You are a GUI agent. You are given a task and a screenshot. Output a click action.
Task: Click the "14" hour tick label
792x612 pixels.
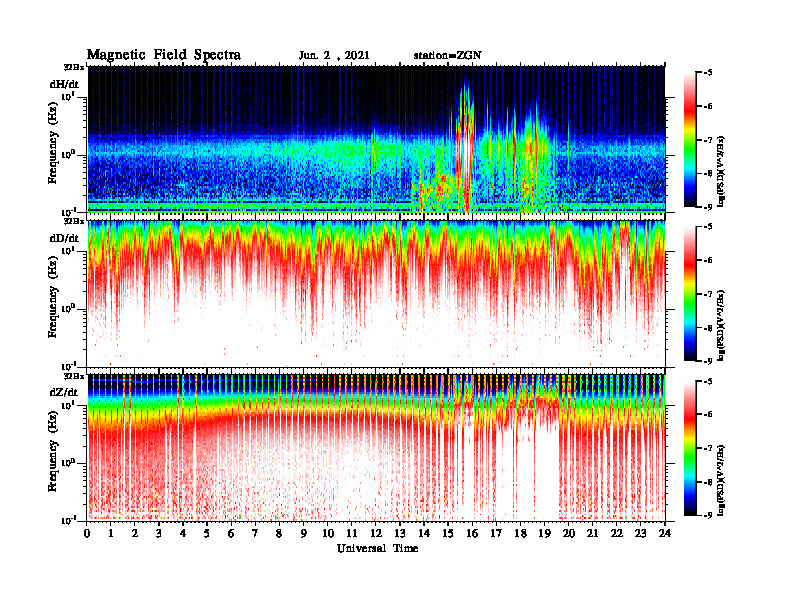pos(424,533)
